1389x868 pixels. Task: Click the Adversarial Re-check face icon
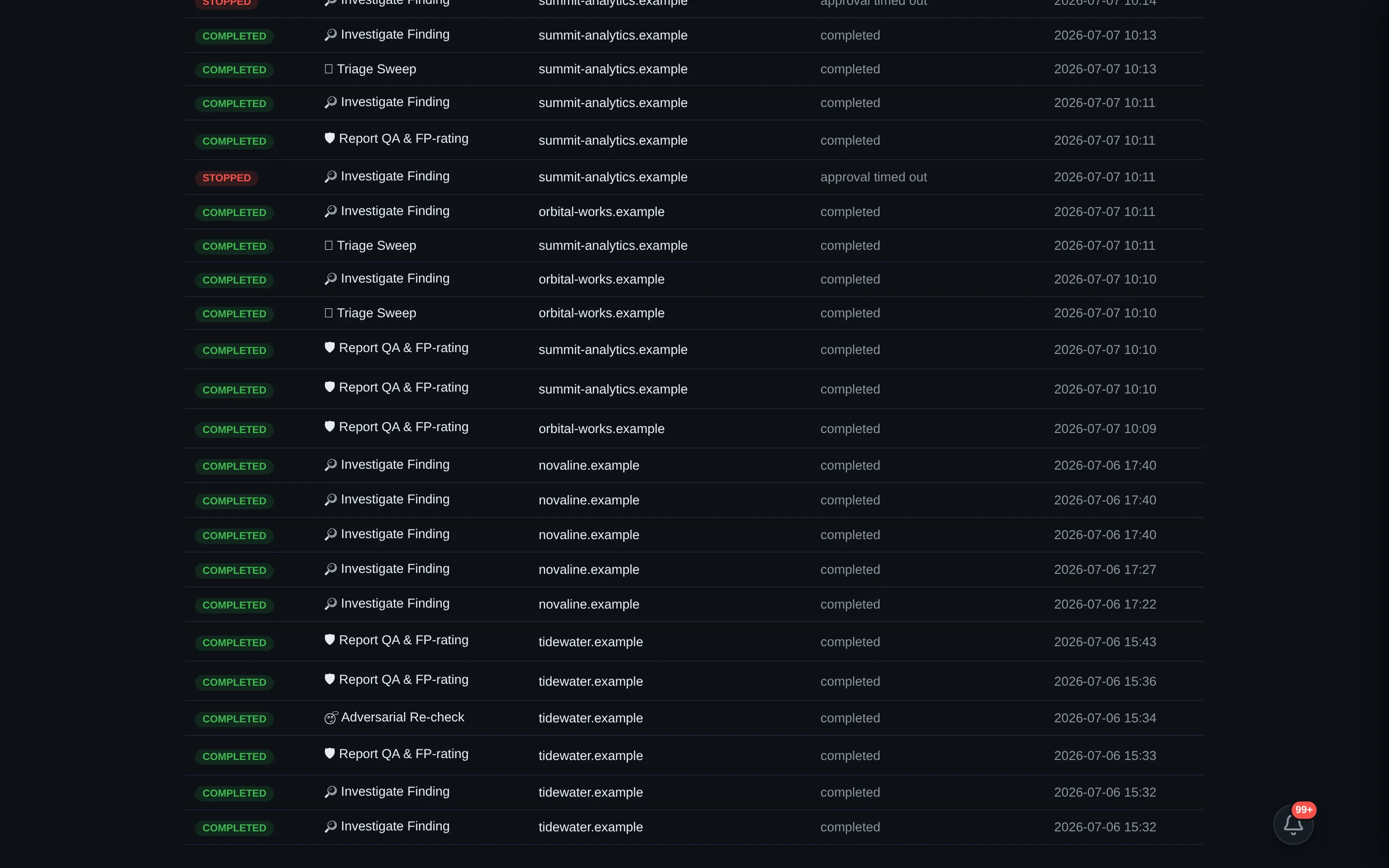tap(330, 718)
